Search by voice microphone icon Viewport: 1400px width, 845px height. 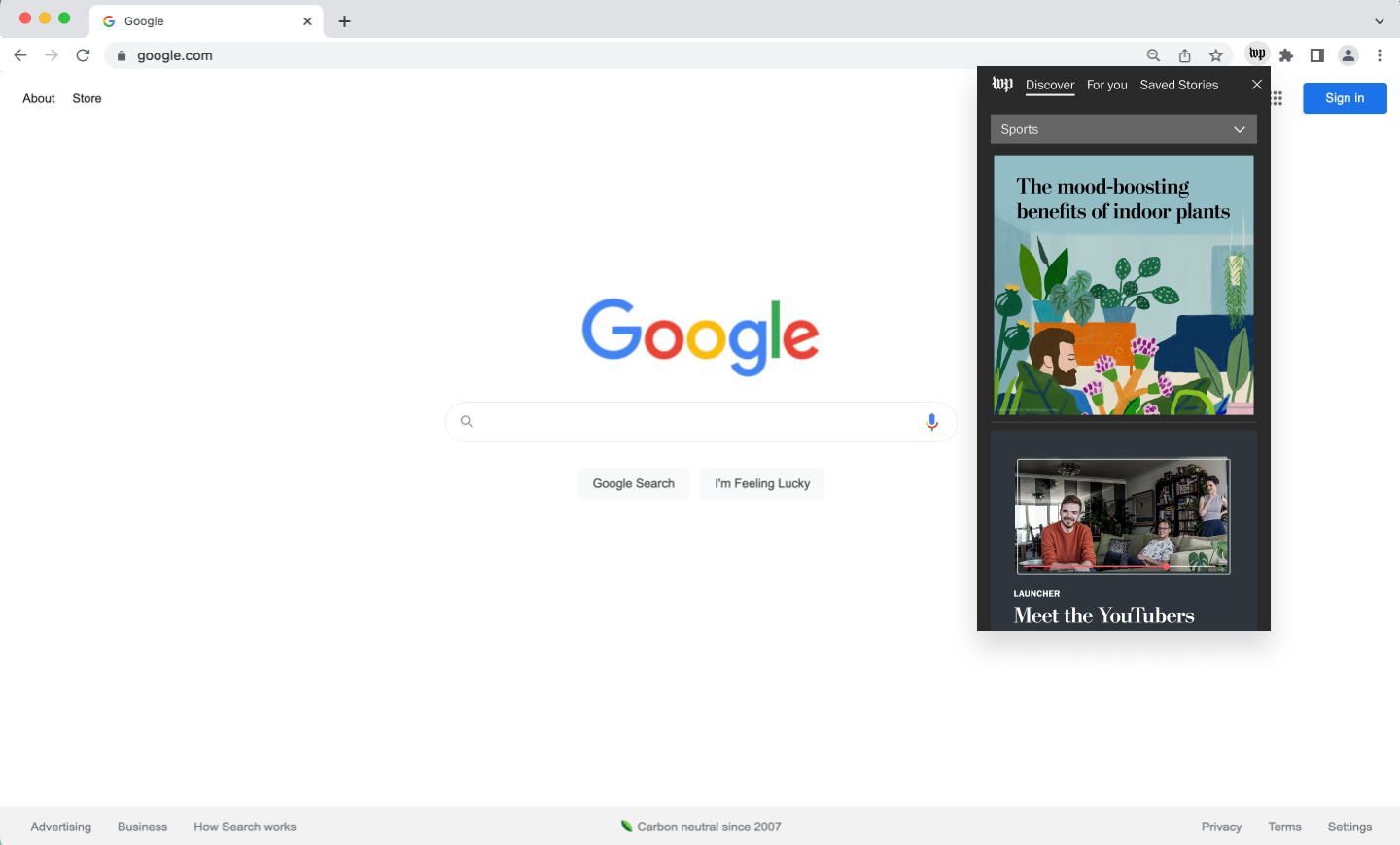pyautogui.click(x=931, y=422)
